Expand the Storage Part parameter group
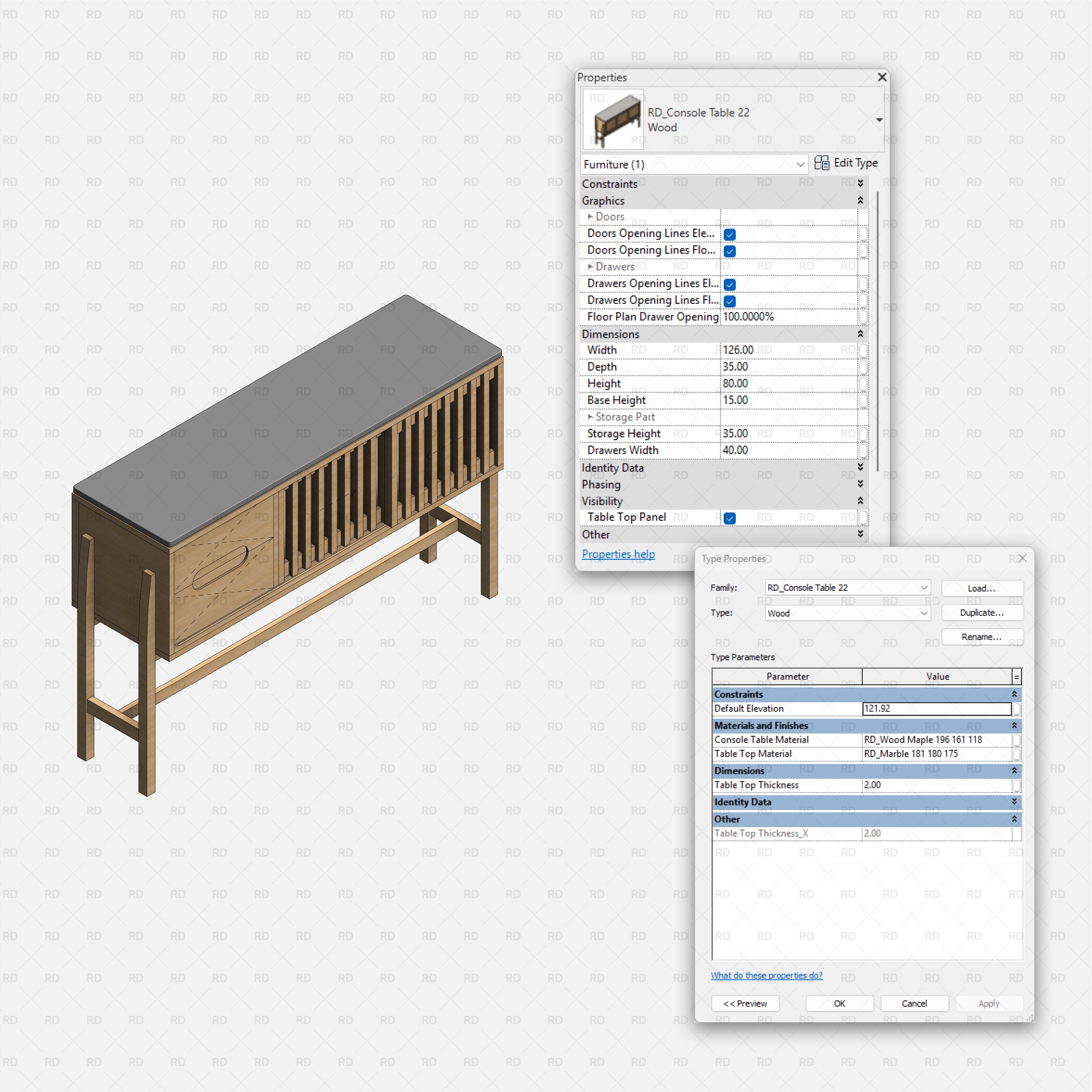The height and width of the screenshot is (1092, 1092). tap(590, 417)
